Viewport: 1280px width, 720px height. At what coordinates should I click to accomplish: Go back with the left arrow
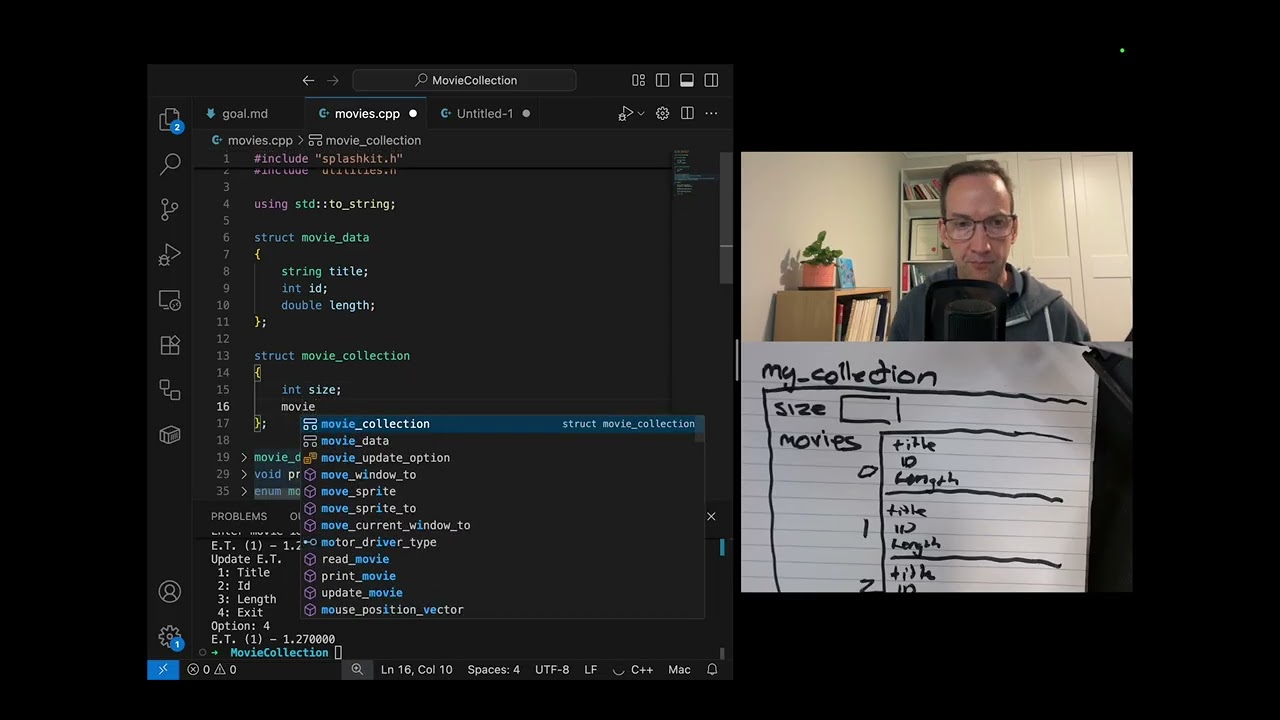(308, 80)
